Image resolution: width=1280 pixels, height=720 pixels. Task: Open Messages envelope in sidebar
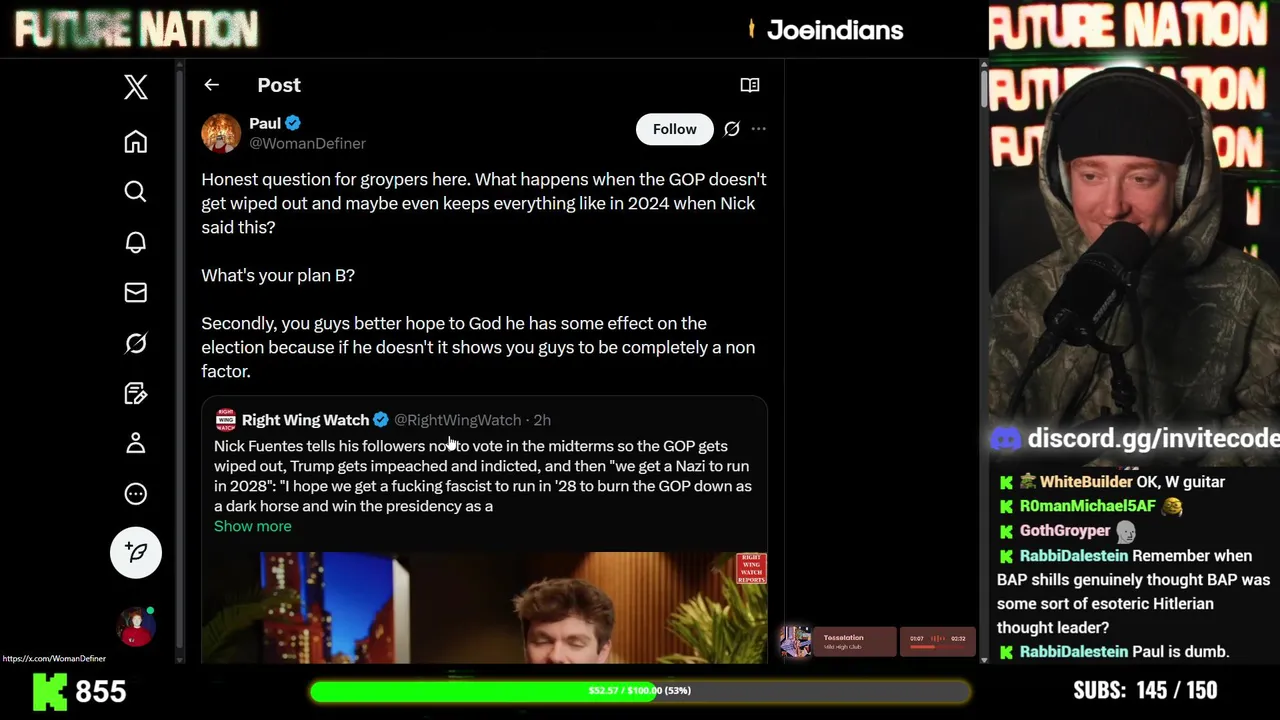pos(136,293)
